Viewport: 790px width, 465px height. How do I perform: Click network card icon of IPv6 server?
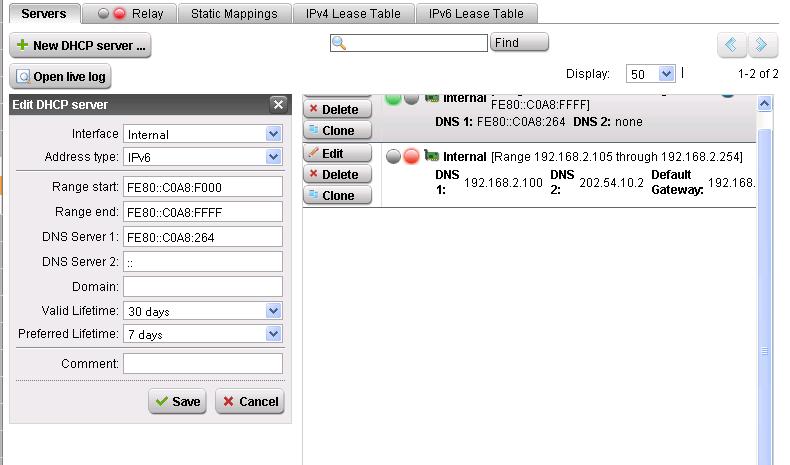(432, 98)
